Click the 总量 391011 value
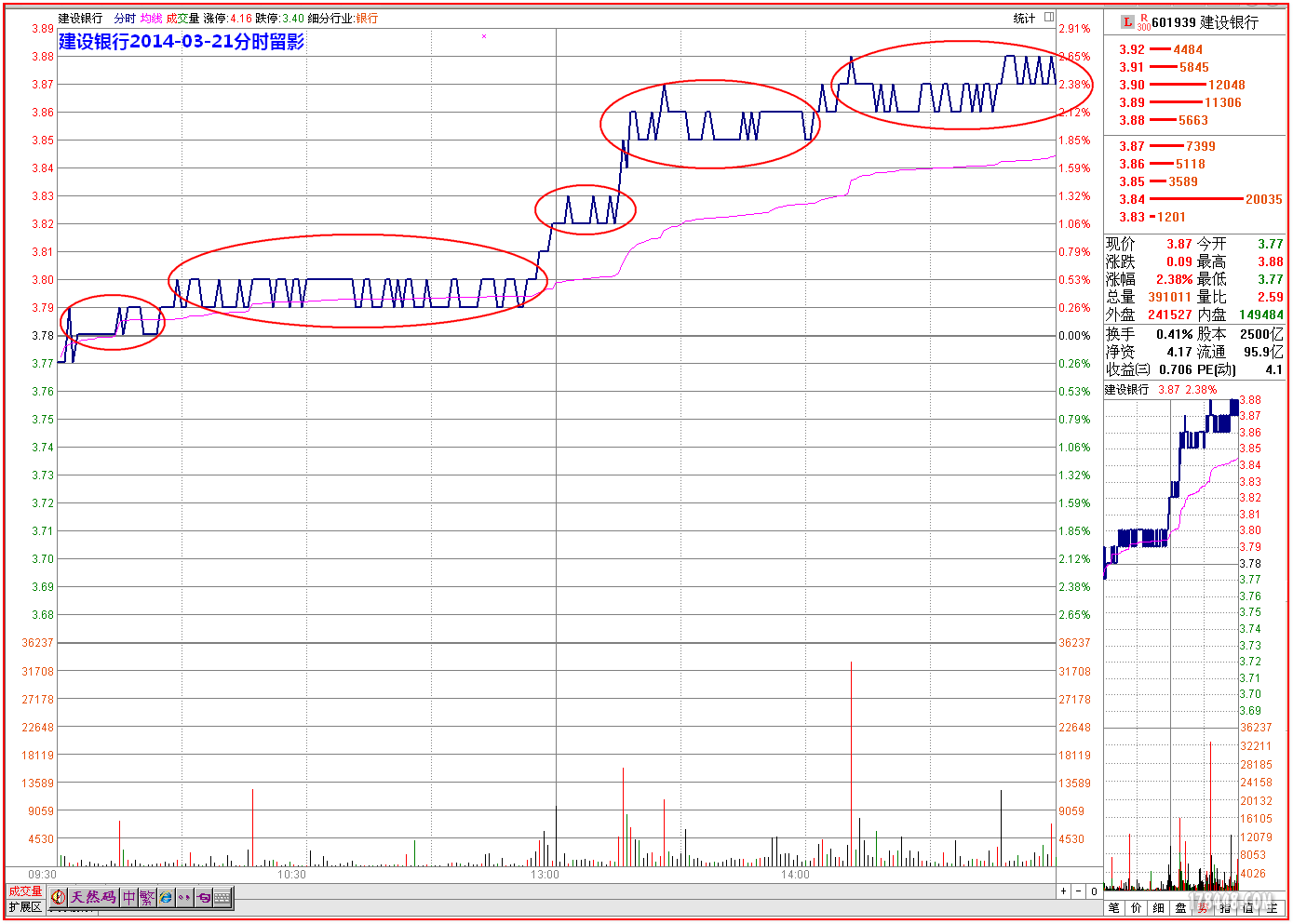Viewport: 1293px width, 924px height. [x=1169, y=297]
